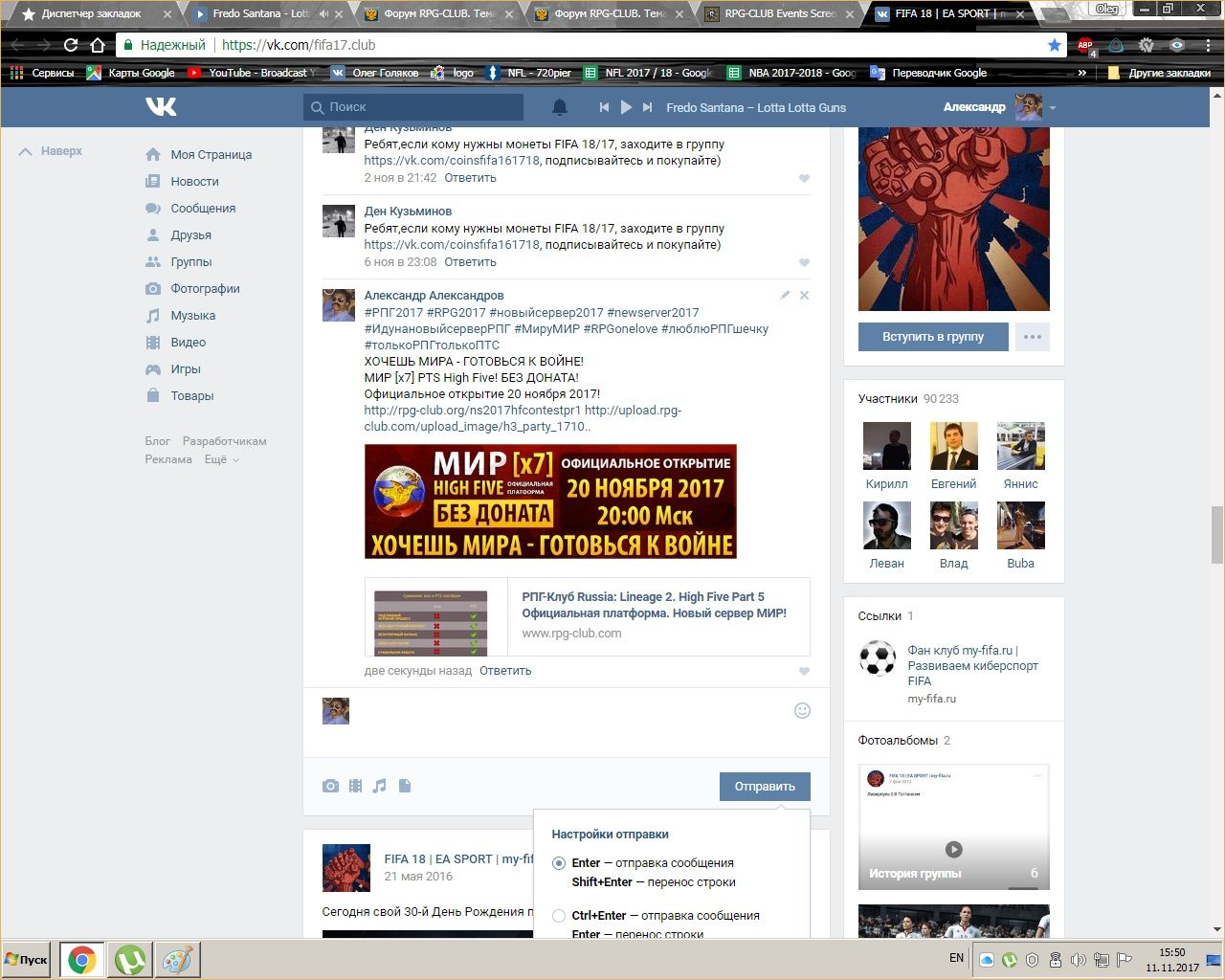Attach audio with music note icon
The height and width of the screenshot is (980, 1225).
coord(380,786)
